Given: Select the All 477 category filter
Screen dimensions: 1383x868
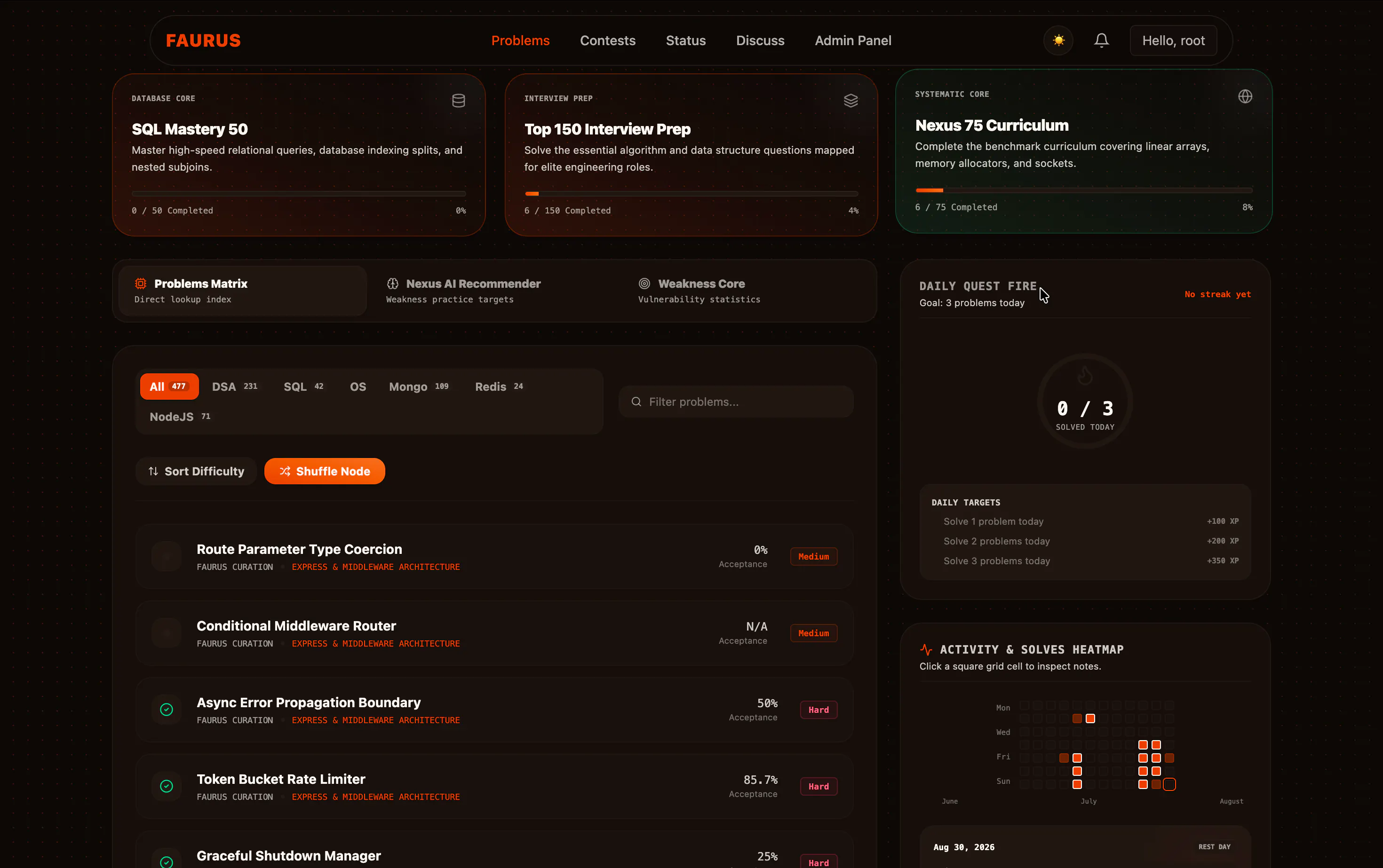Looking at the screenshot, I should click(169, 387).
